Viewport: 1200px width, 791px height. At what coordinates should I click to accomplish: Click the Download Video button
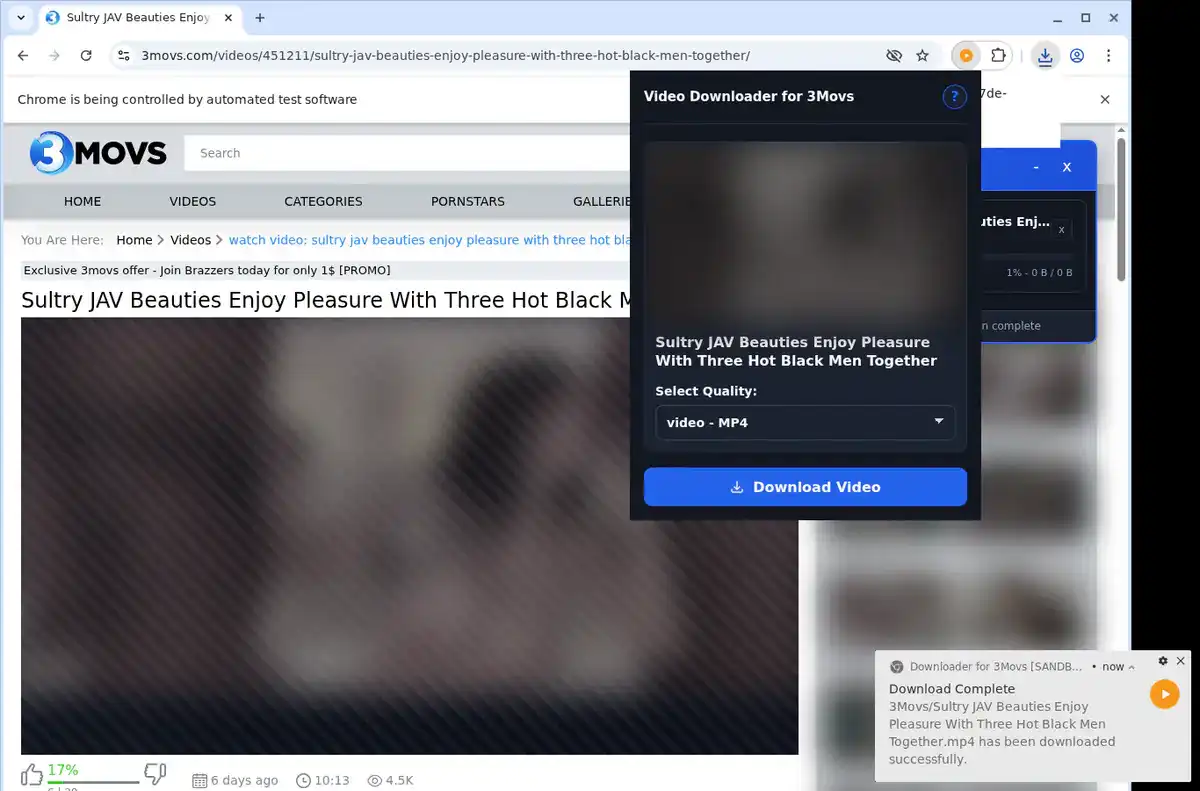pyautogui.click(x=805, y=487)
